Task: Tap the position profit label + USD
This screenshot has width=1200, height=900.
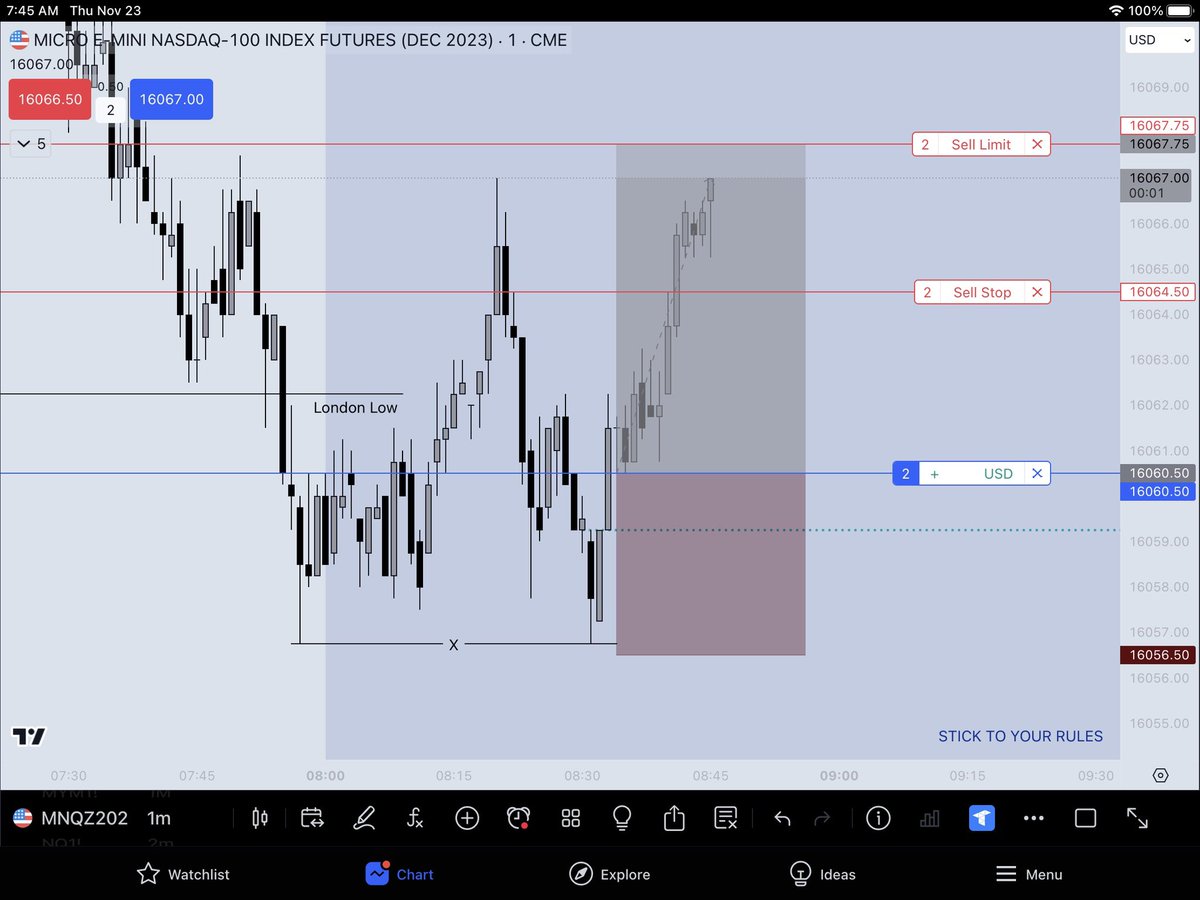Action: (x=972, y=473)
